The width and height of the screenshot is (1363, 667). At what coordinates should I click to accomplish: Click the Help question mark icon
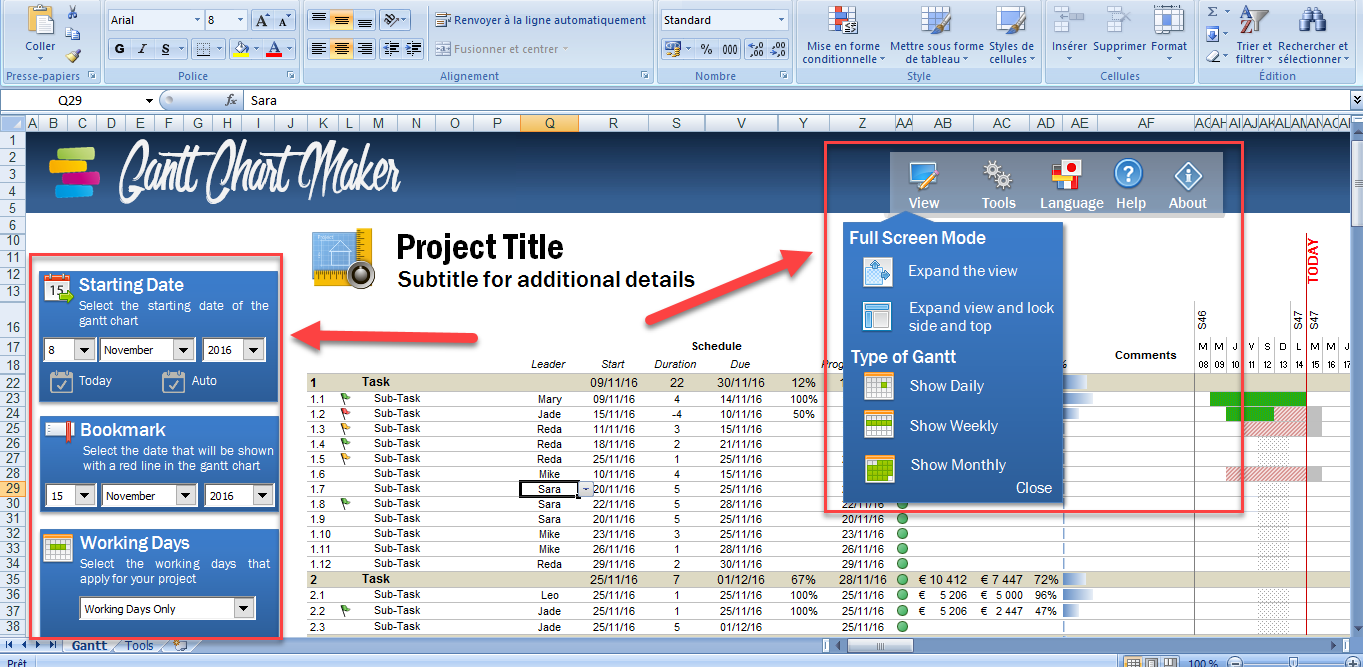coord(1128,175)
